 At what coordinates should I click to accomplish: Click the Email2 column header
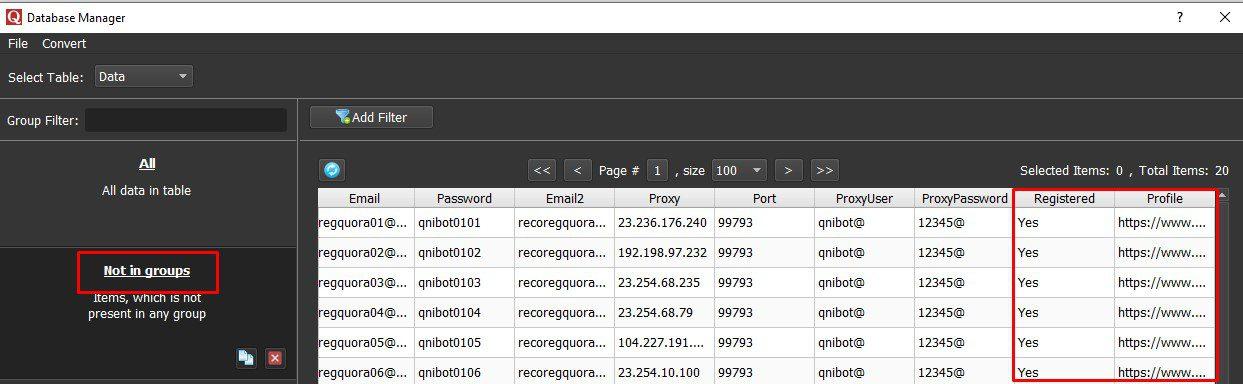point(564,198)
